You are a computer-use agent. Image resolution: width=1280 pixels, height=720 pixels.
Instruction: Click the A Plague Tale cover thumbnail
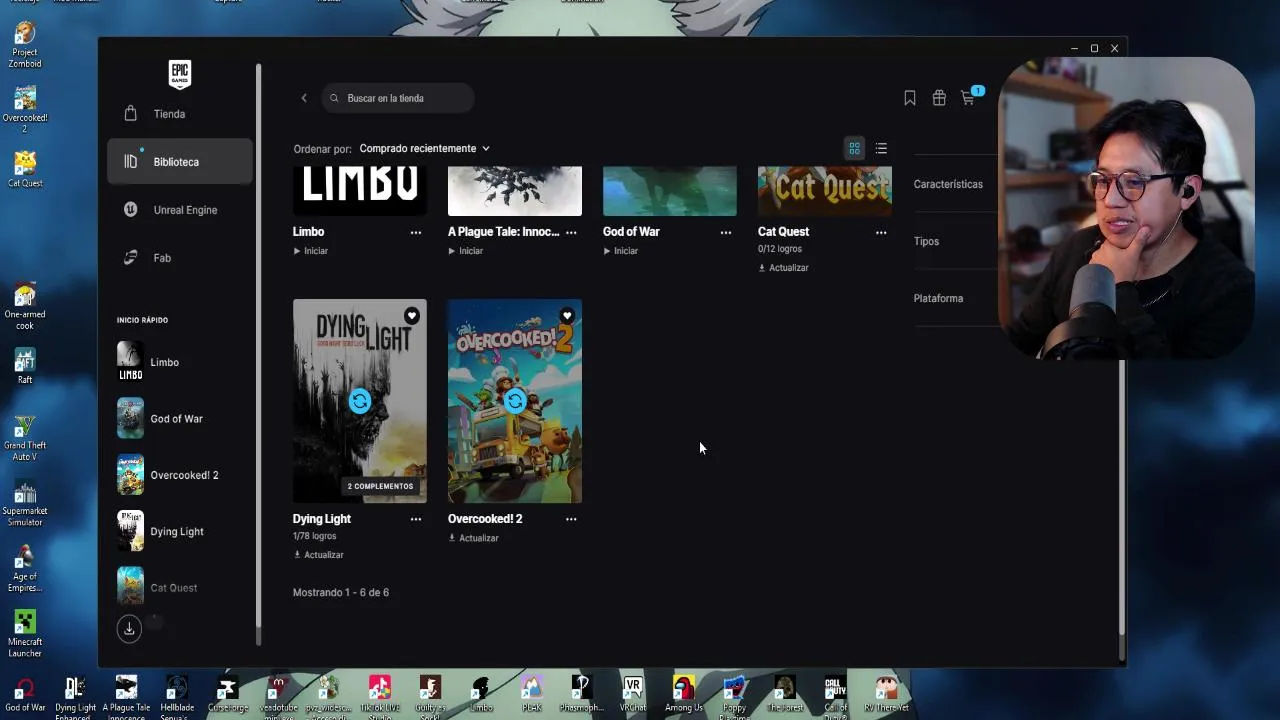[x=515, y=191]
